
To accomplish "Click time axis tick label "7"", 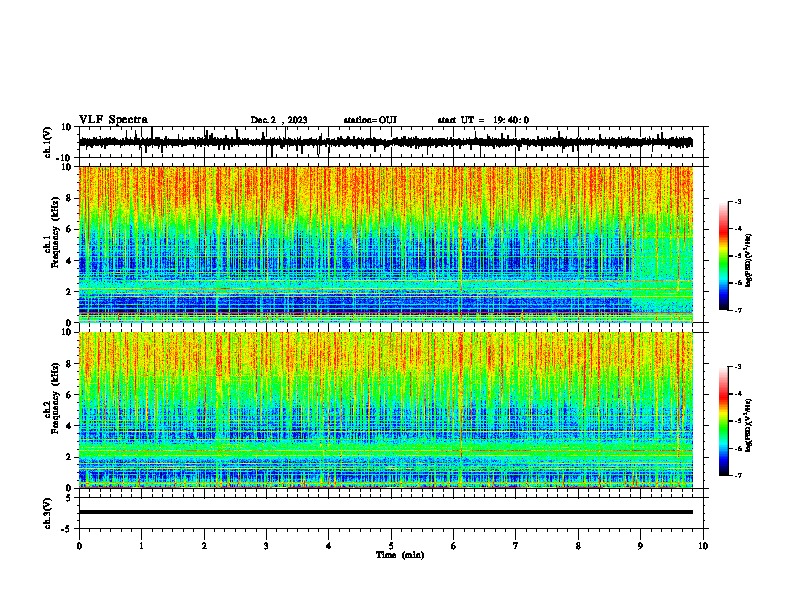I will pyautogui.click(x=515, y=546).
